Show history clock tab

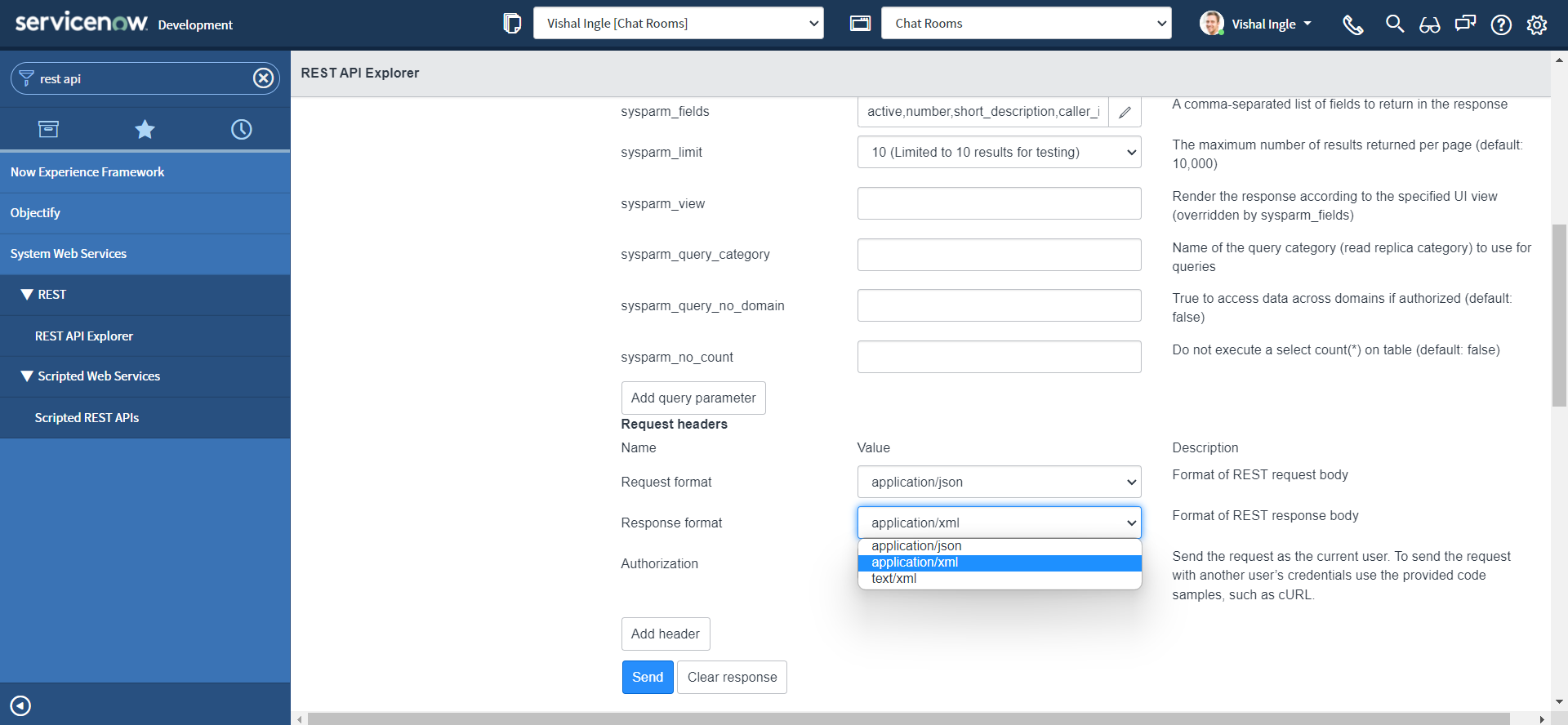[242, 129]
